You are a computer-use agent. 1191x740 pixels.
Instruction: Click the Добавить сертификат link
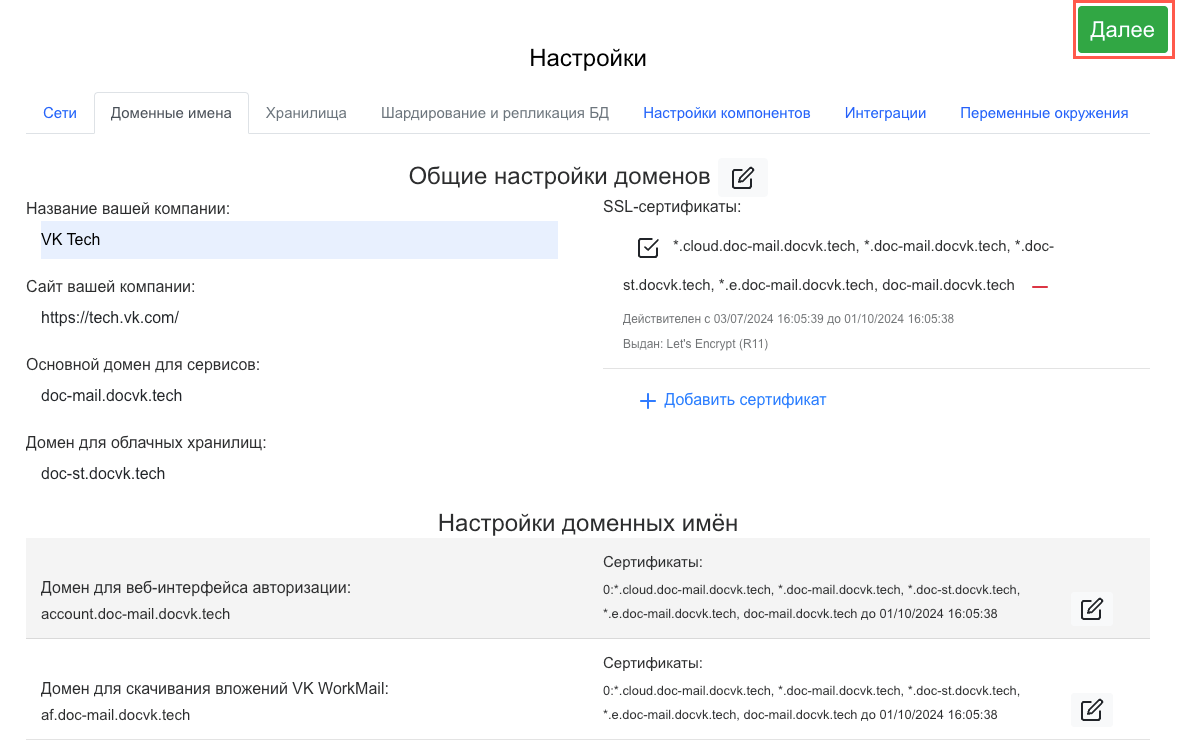click(x=745, y=400)
